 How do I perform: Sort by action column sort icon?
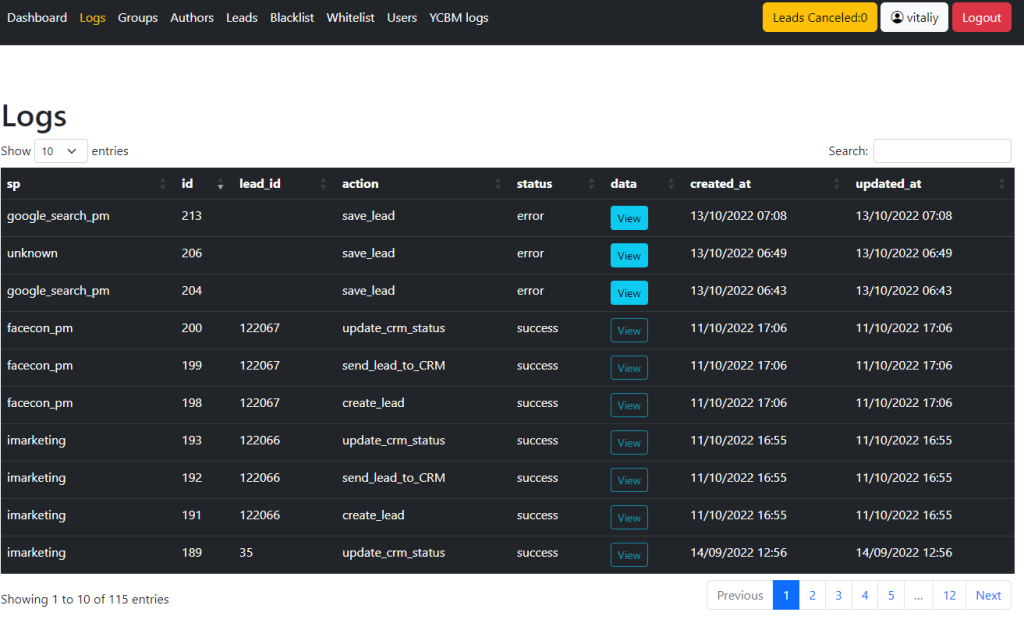tap(498, 184)
